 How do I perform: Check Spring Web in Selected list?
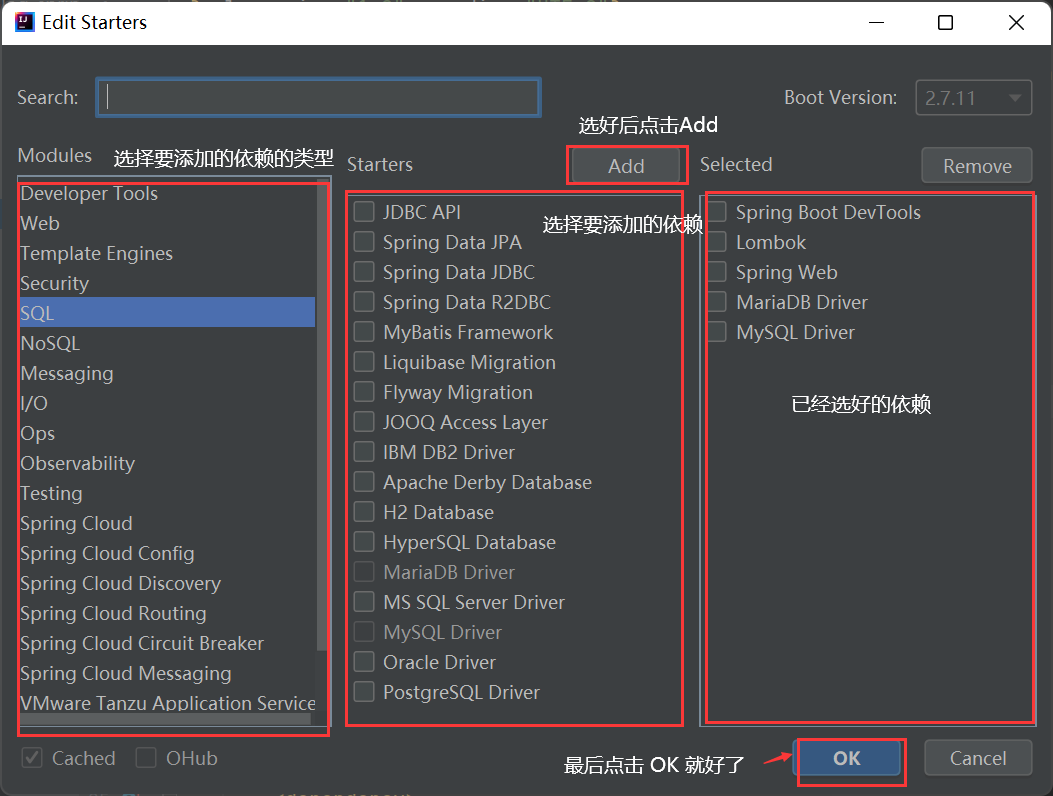tap(717, 272)
